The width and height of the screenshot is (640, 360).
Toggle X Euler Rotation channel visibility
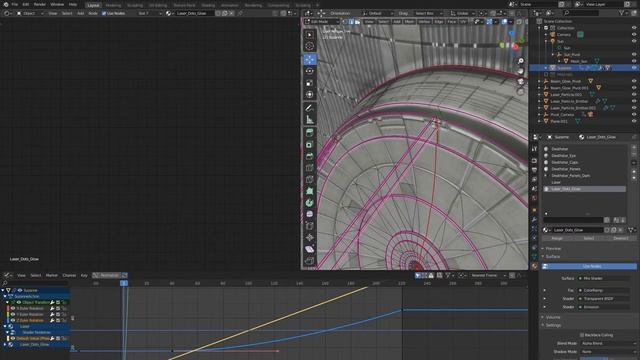[x=13, y=309]
